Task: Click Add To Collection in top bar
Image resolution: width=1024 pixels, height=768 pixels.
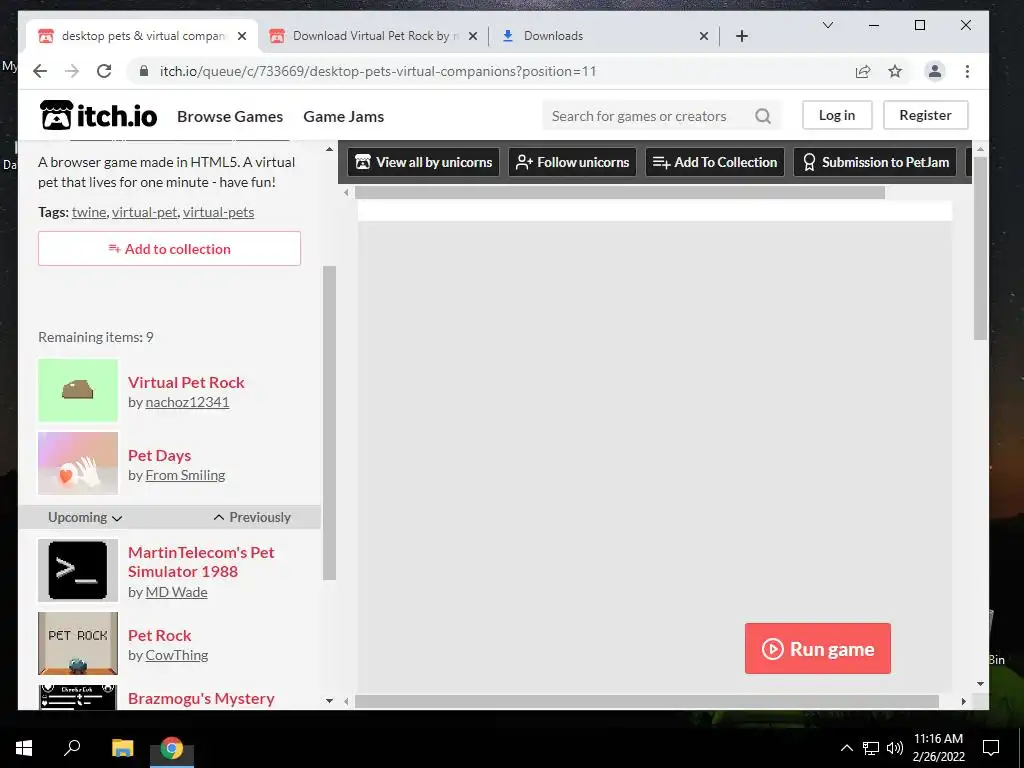Action: point(714,162)
